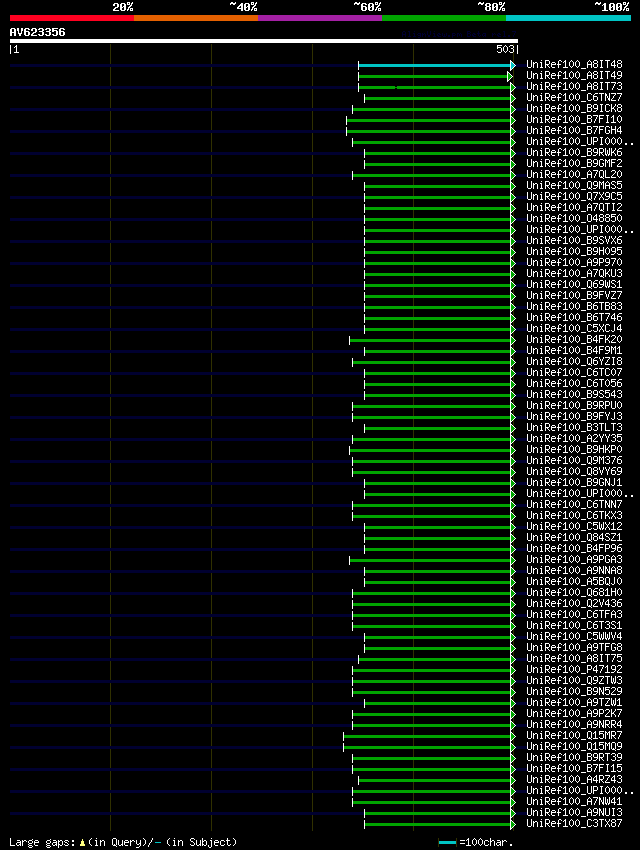
Task: Select the UniRef100_A5BQJ0 label
Action: (574, 581)
